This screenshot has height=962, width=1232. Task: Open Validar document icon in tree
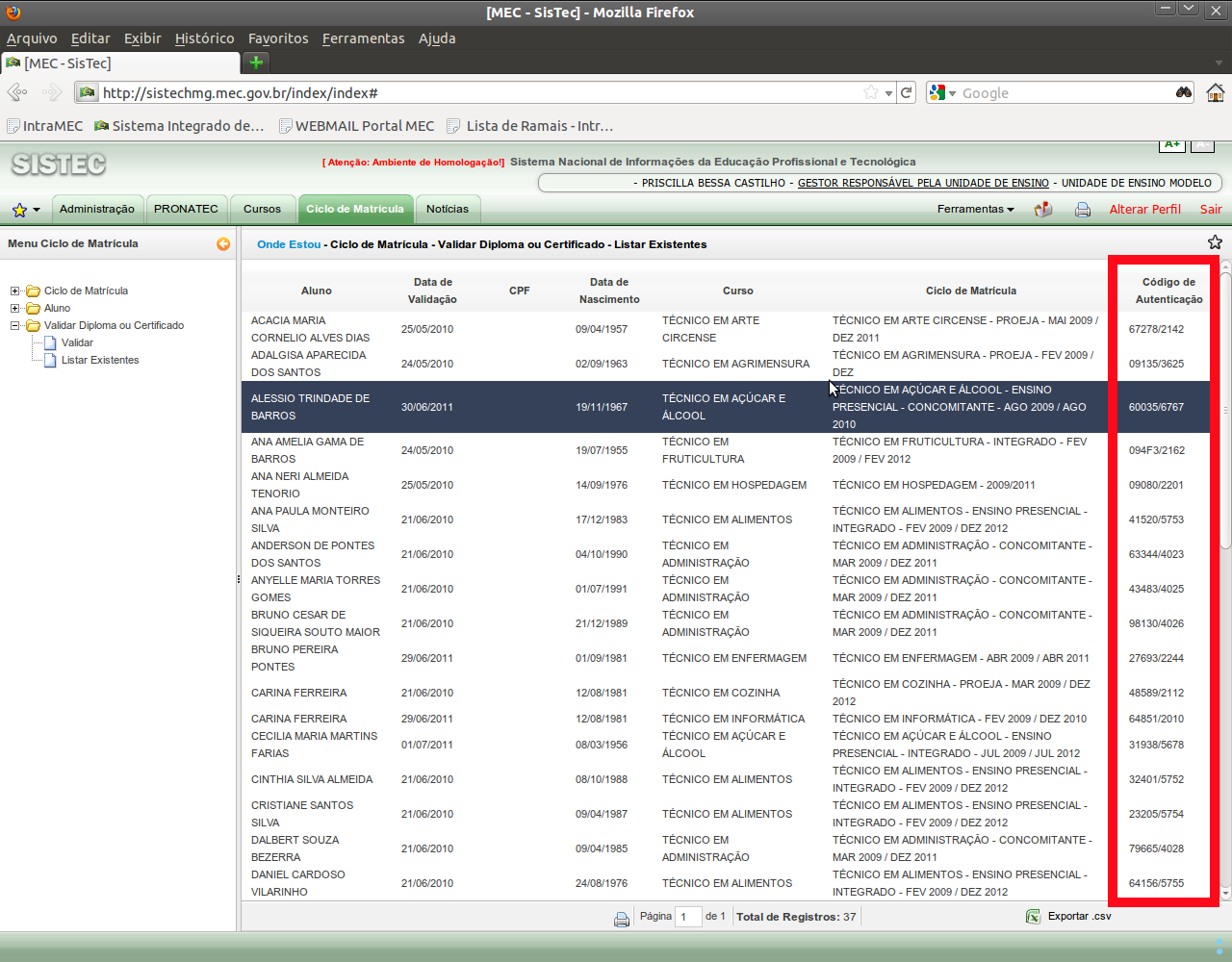point(51,342)
